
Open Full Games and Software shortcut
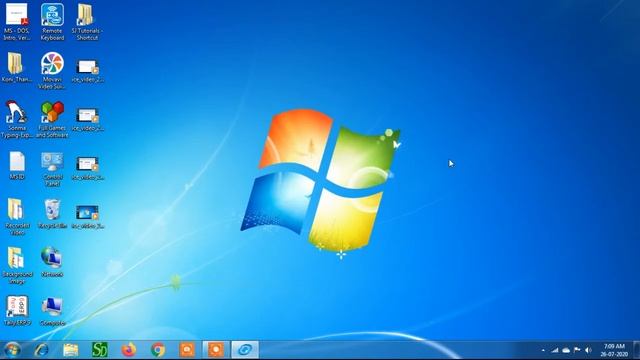point(52,119)
